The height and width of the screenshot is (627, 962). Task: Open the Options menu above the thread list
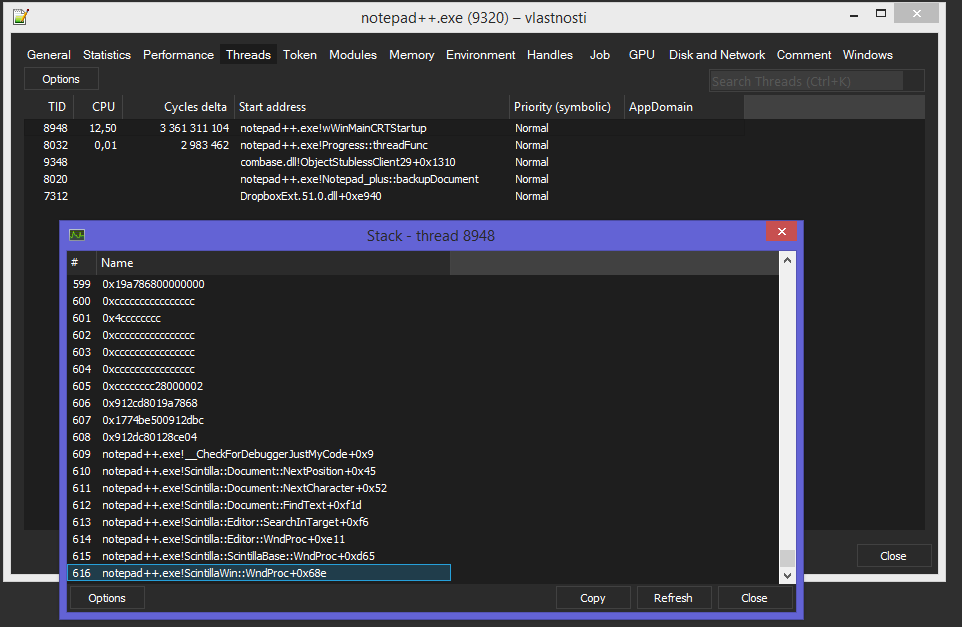pos(60,78)
